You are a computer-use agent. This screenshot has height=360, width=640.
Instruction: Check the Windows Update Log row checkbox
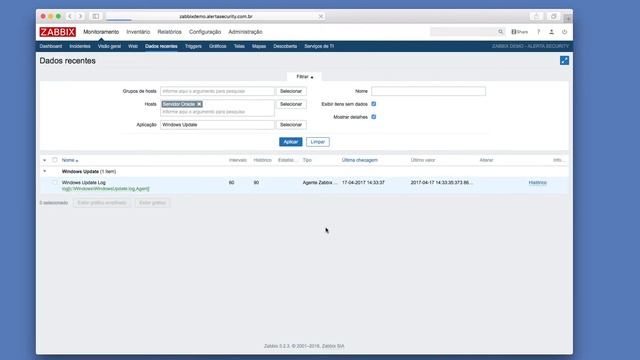click(x=55, y=182)
